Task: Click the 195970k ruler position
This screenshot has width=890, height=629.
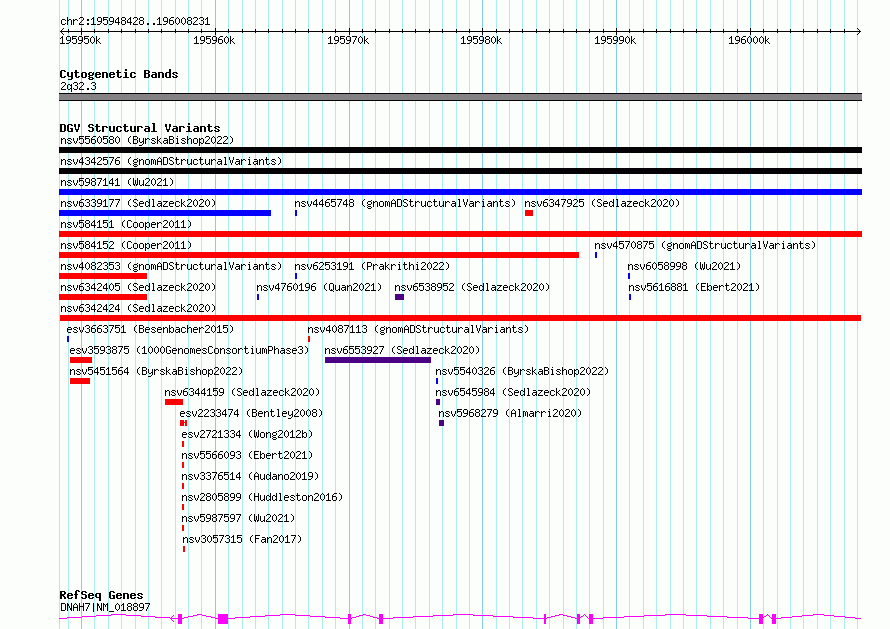Action: pos(348,40)
